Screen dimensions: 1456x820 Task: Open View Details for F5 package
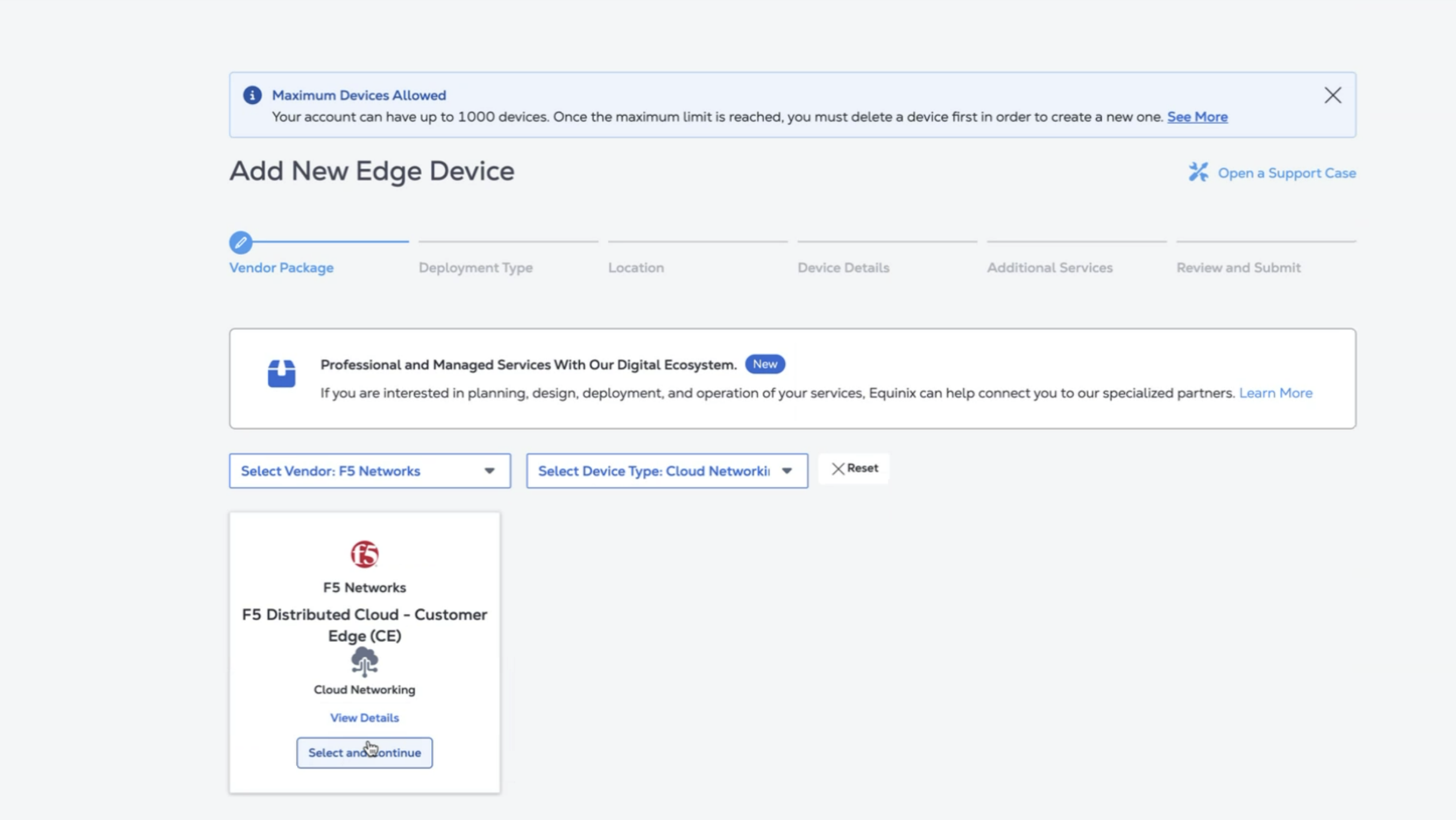365,718
